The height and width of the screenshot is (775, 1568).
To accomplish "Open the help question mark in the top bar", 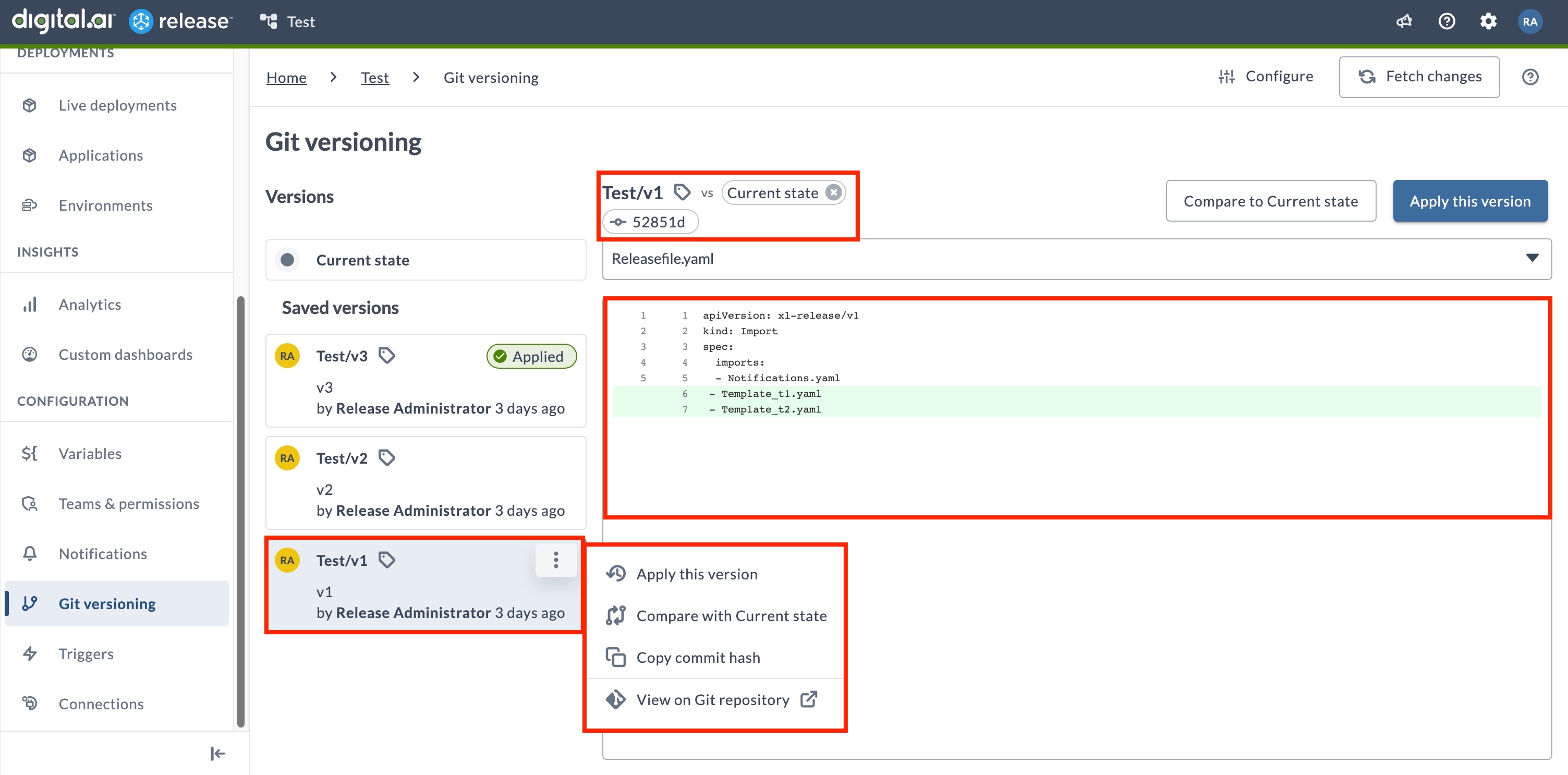I will [1447, 21].
